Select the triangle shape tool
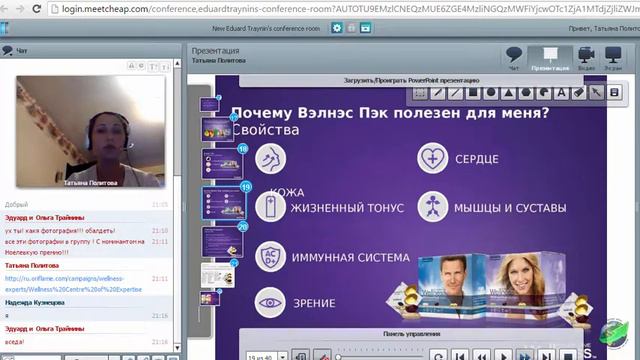 (508, 93)
